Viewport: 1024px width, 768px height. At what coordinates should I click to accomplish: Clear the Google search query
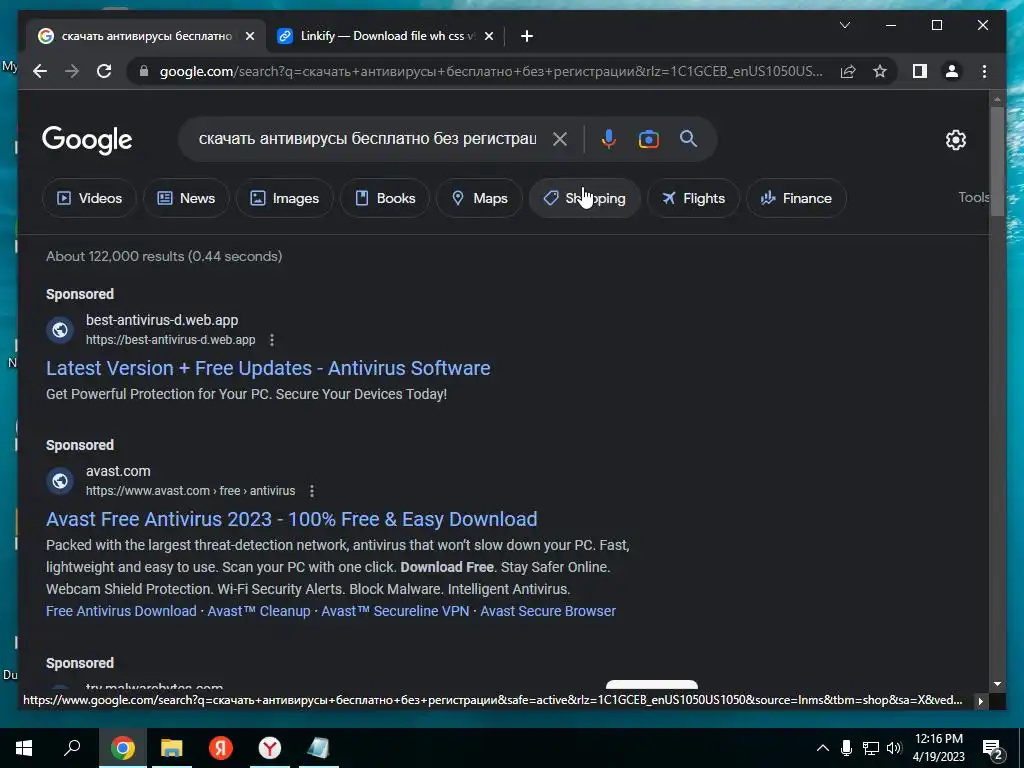click(x=560, y=139)
